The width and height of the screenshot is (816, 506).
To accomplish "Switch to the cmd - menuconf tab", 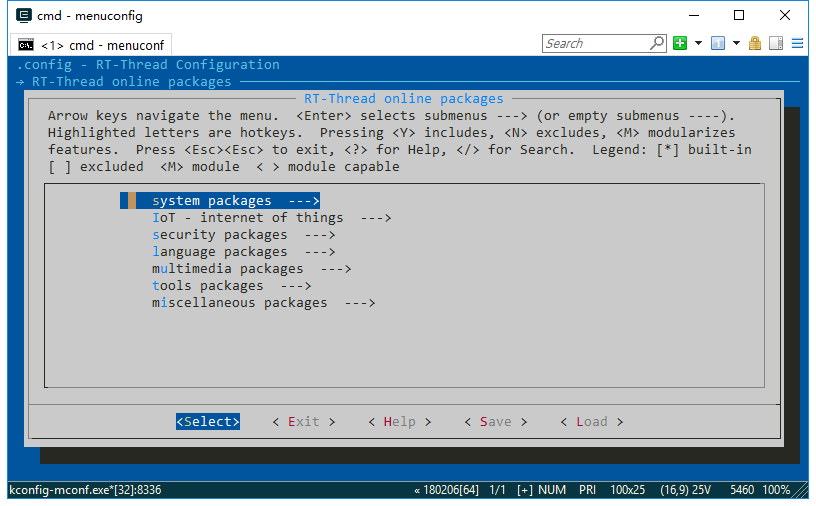I will [x=92, y=45].
